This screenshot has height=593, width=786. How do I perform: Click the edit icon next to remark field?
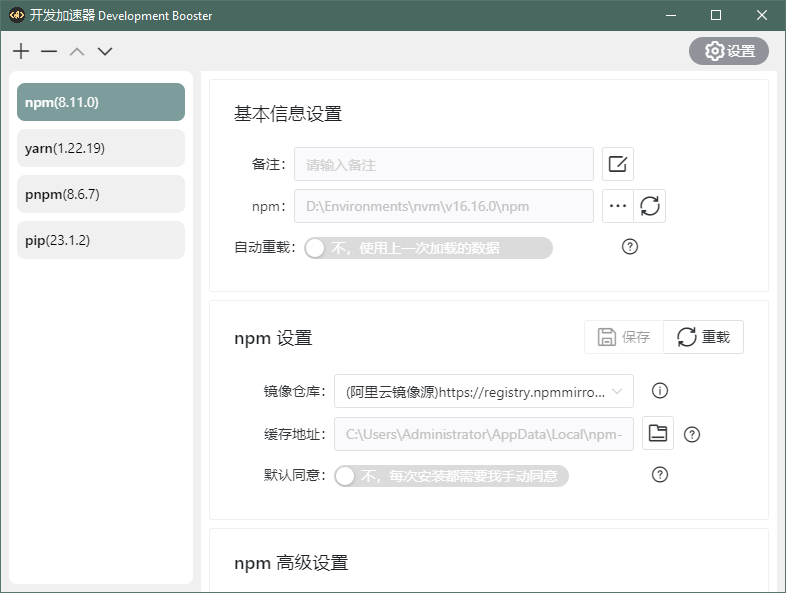pos(618,164)
